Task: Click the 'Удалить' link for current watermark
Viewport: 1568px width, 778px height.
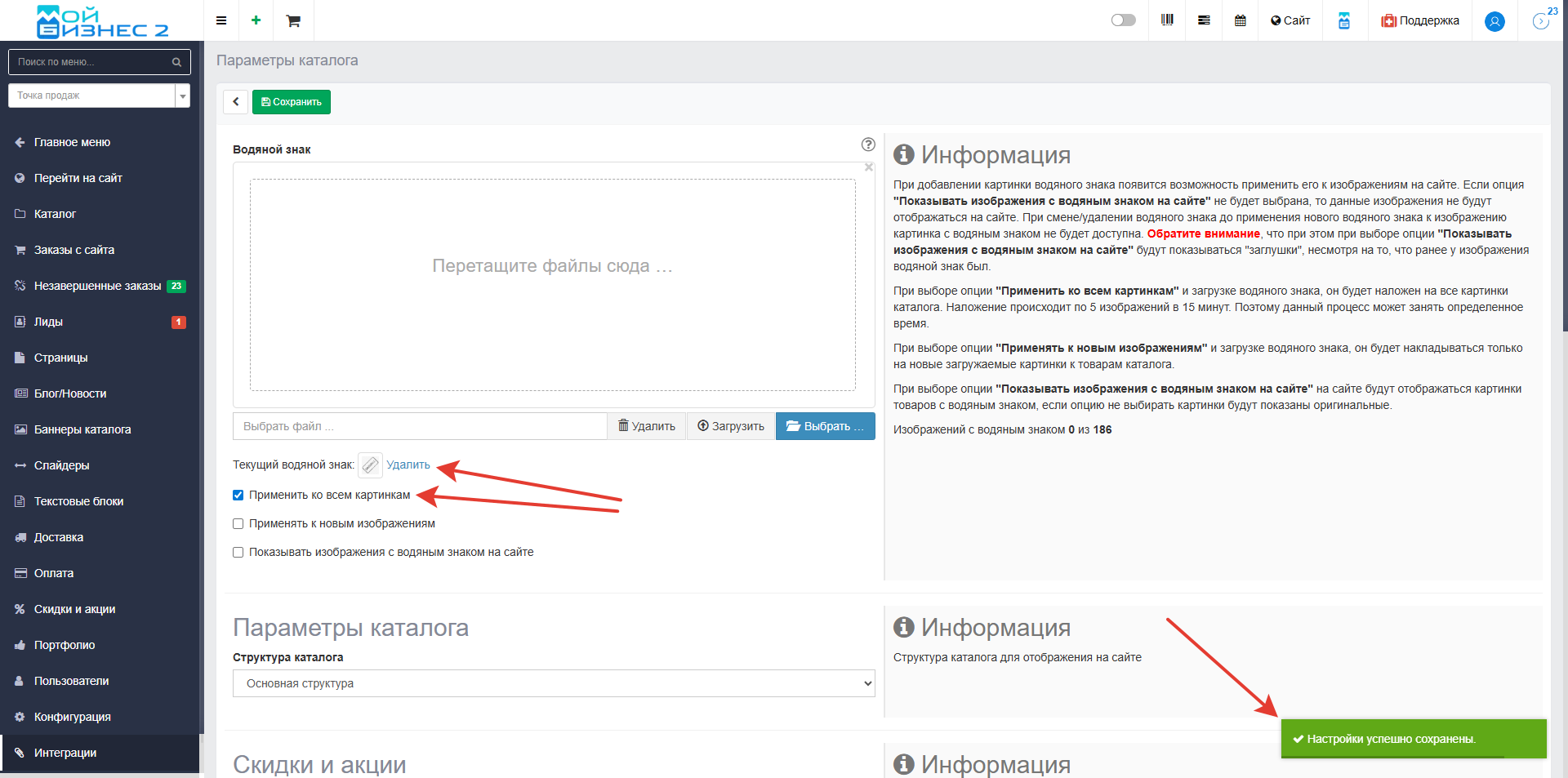Action: pyautogui.click(x=408, y=465)
